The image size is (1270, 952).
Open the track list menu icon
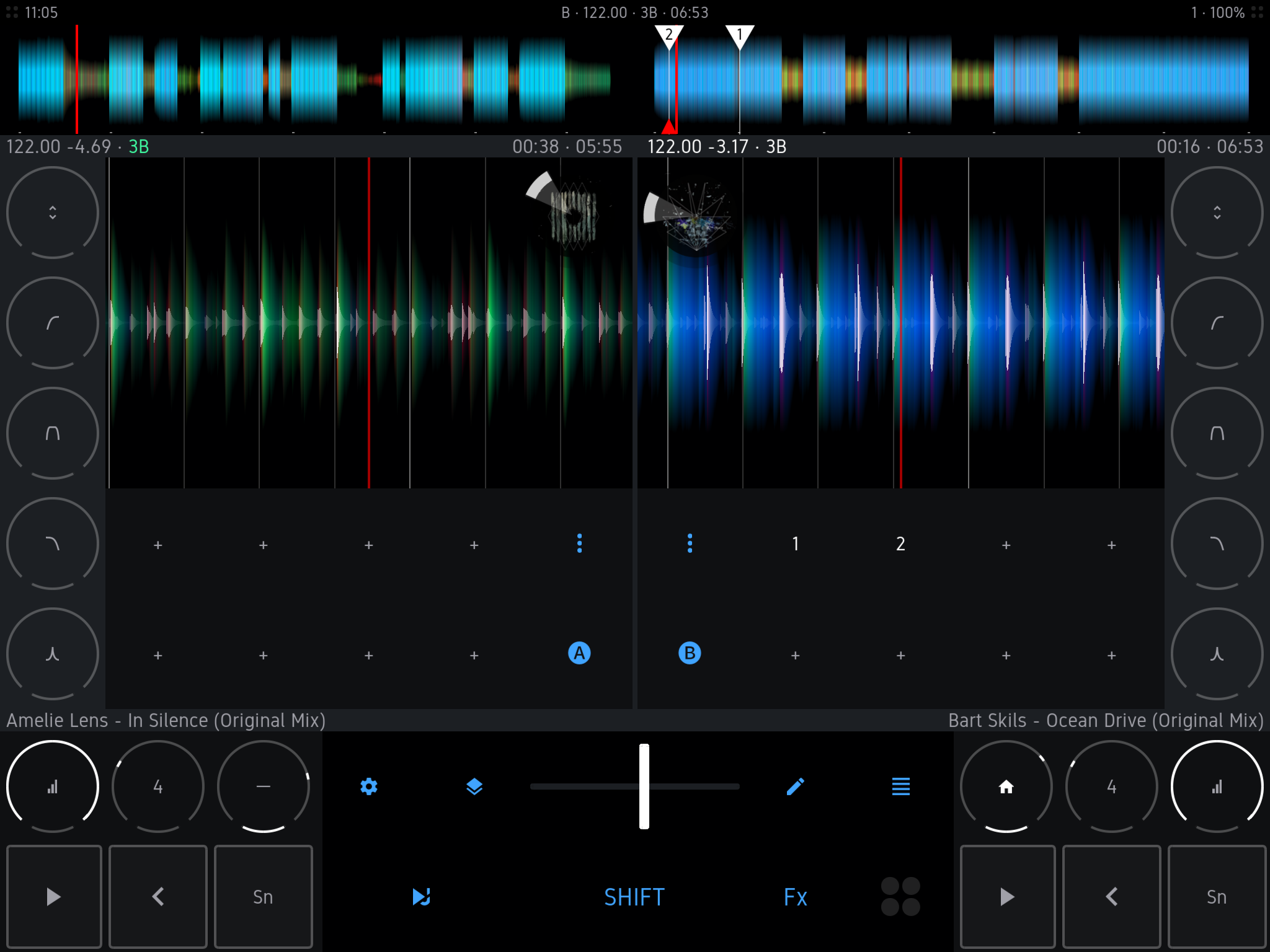click(x=900, y=787)
